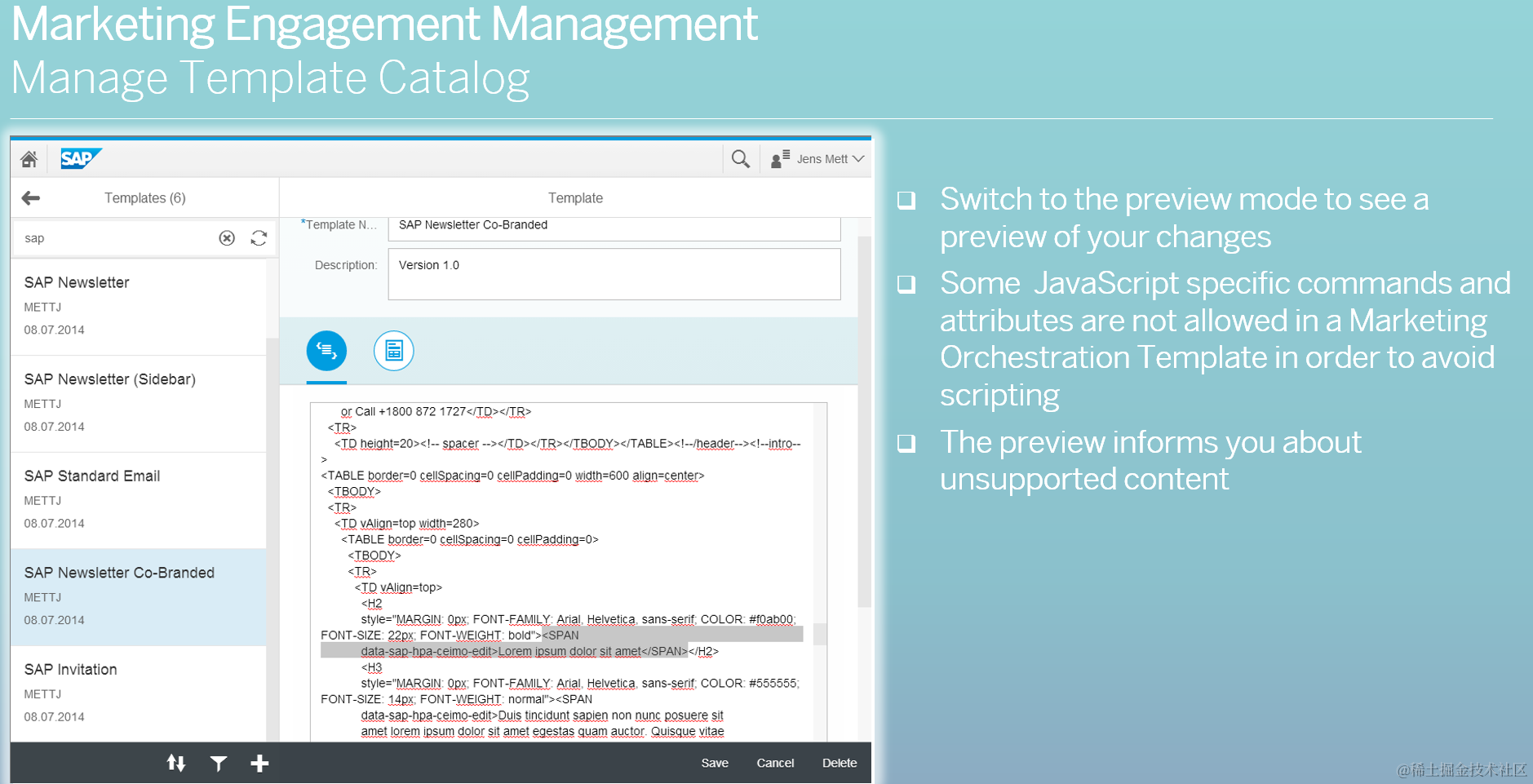Delete the current template

tap(839, 763)
